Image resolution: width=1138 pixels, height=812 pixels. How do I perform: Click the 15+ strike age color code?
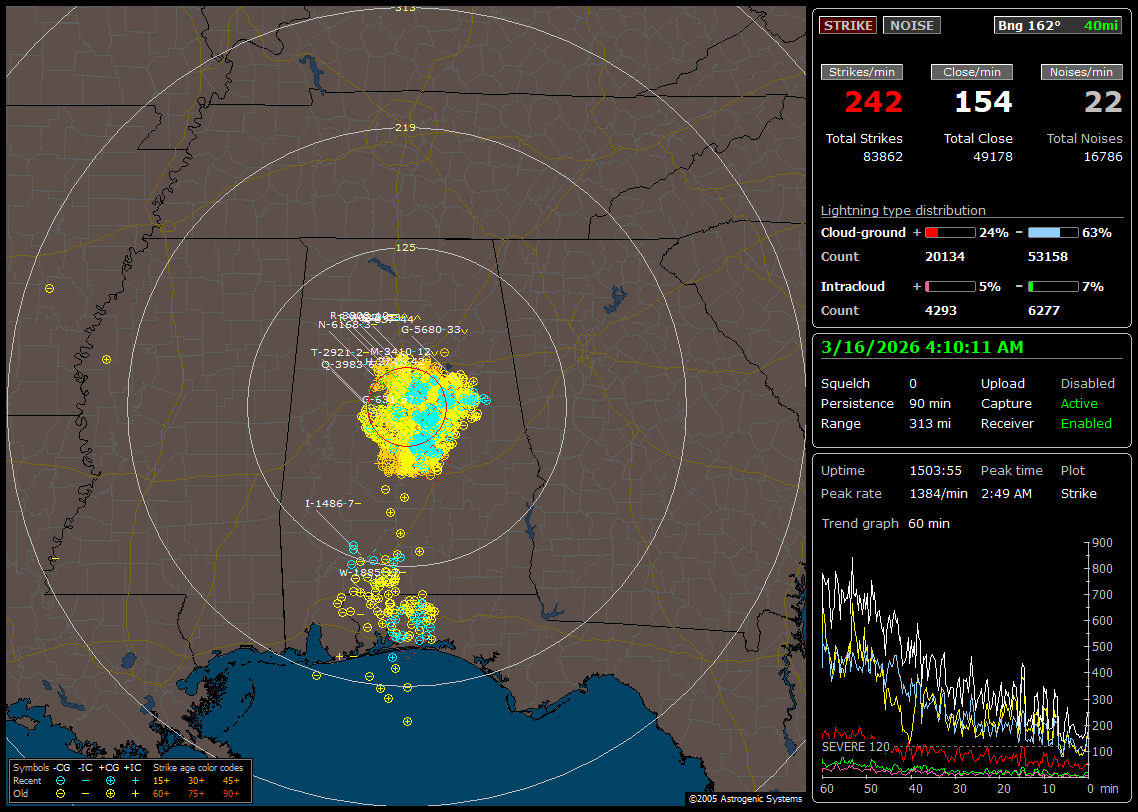pyautogui.click(x=161, y=780)
